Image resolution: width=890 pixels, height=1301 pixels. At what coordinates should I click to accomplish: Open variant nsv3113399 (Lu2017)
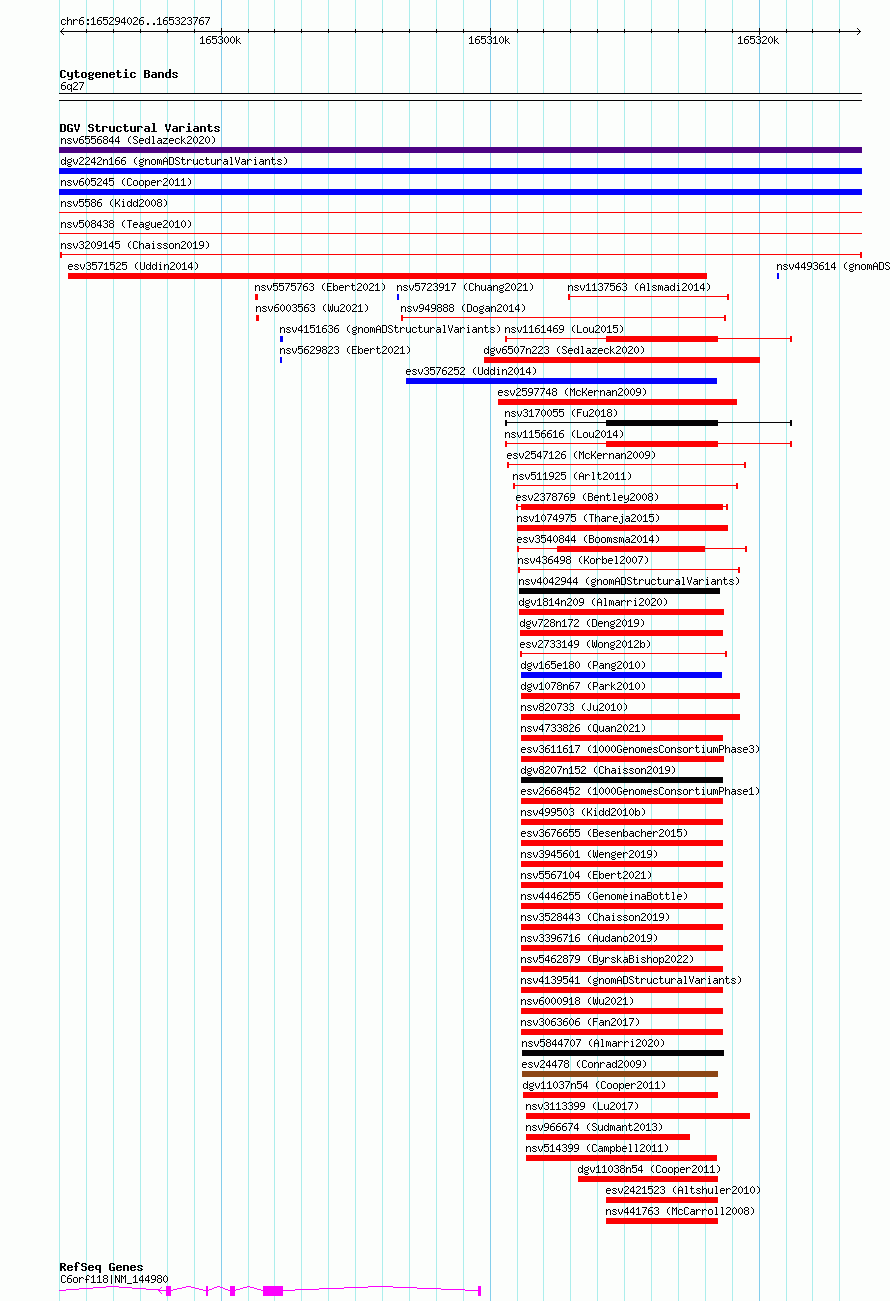[x=582, y=1106]
